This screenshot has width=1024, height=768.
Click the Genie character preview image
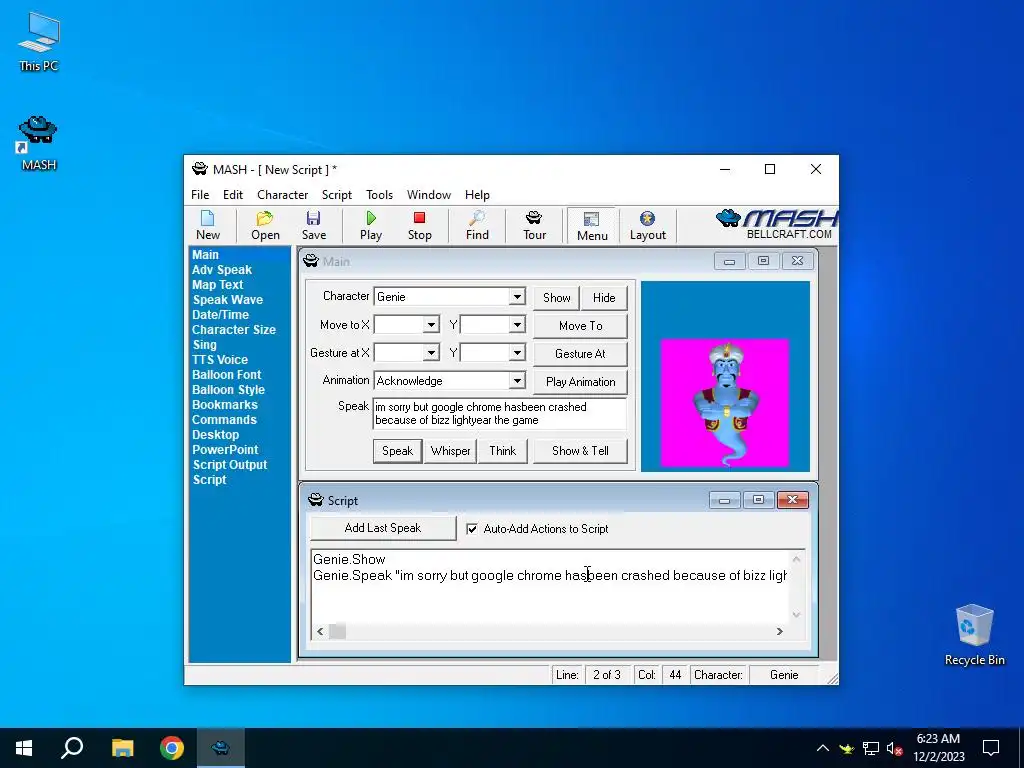click(x=725, y=402)
